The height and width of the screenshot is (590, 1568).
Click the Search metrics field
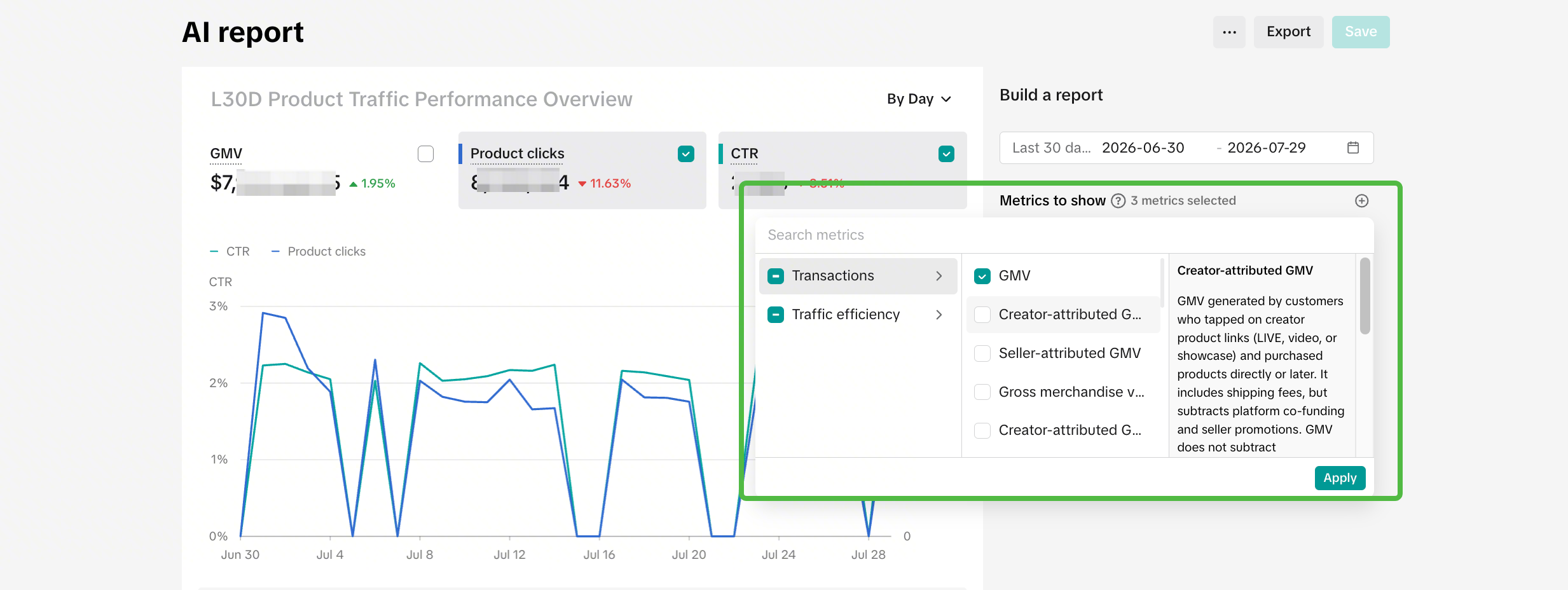pyautogui.click(x=1064, y=235)
